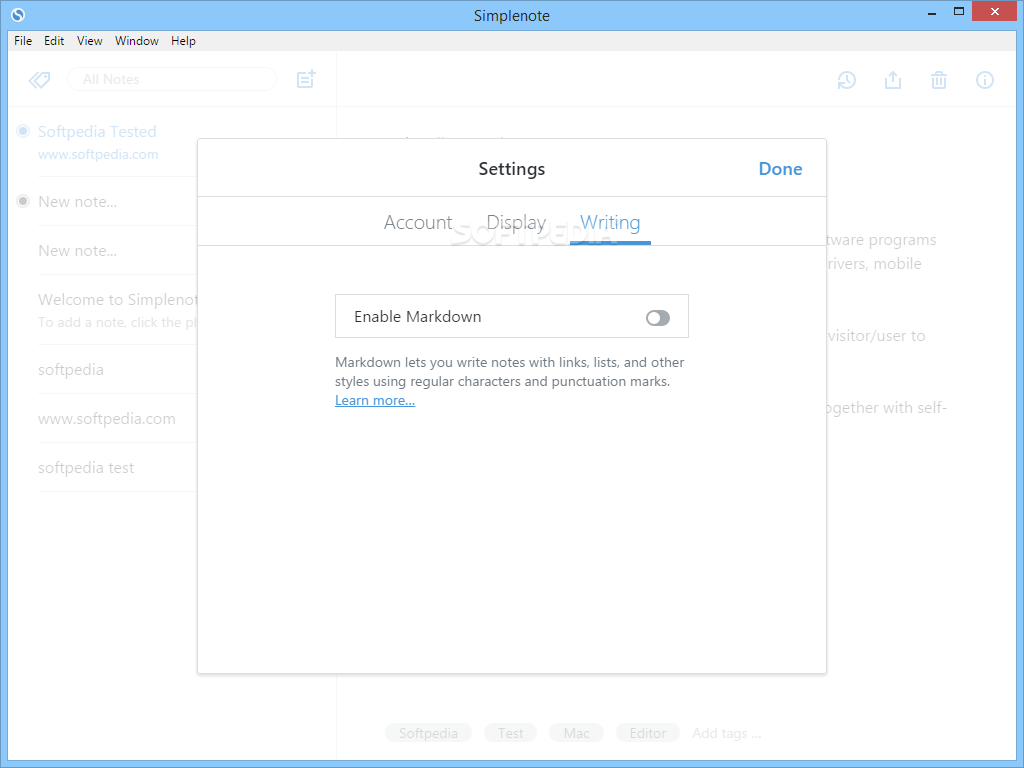
Task: Open note revision history icon
Action: 846,80
